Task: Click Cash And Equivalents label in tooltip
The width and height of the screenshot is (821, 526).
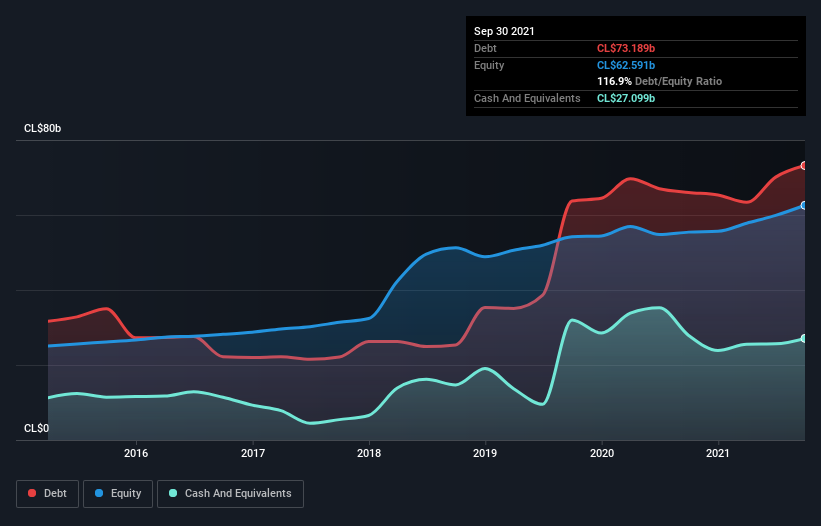Action: click(x=527, y=98)
